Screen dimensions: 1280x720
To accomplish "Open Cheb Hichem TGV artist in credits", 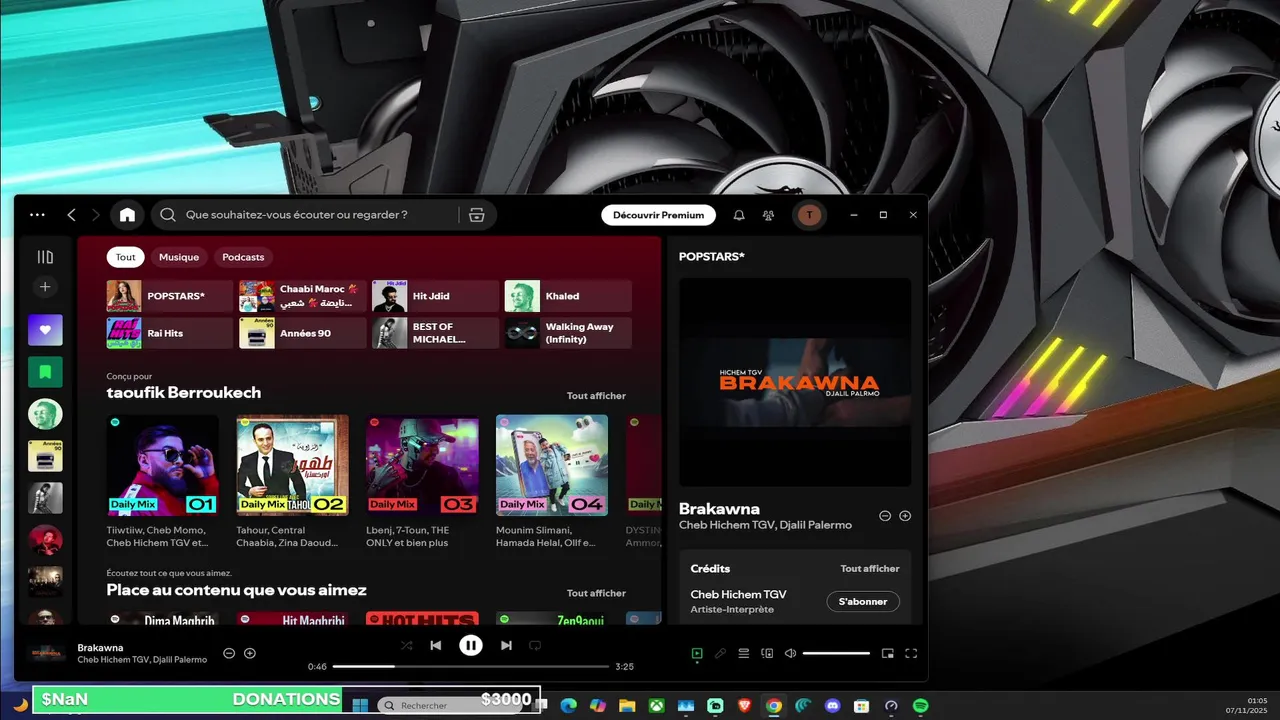I will coord(738,594).
